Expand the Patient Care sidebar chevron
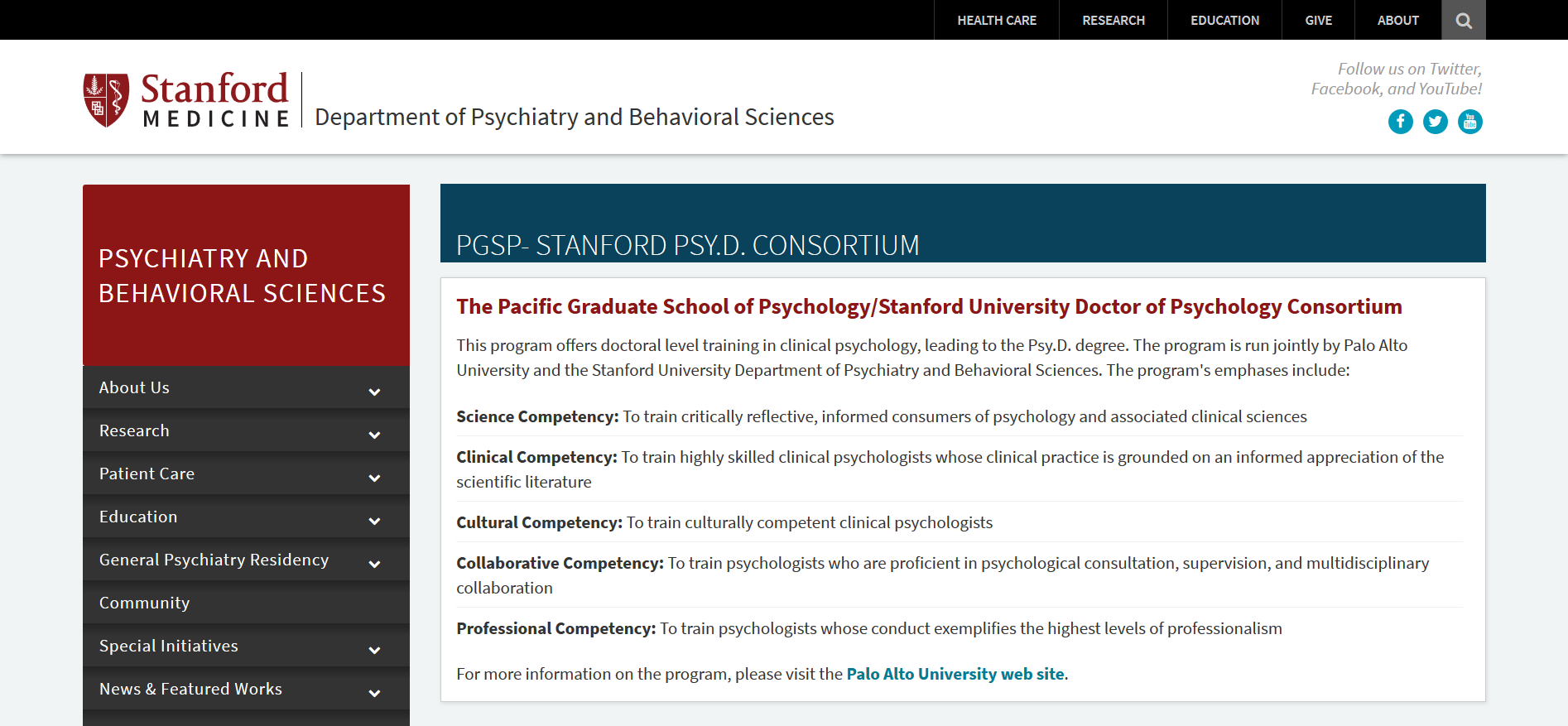Image resolution: width=1568 pixels, height=726 pixels. pos(374,478)
